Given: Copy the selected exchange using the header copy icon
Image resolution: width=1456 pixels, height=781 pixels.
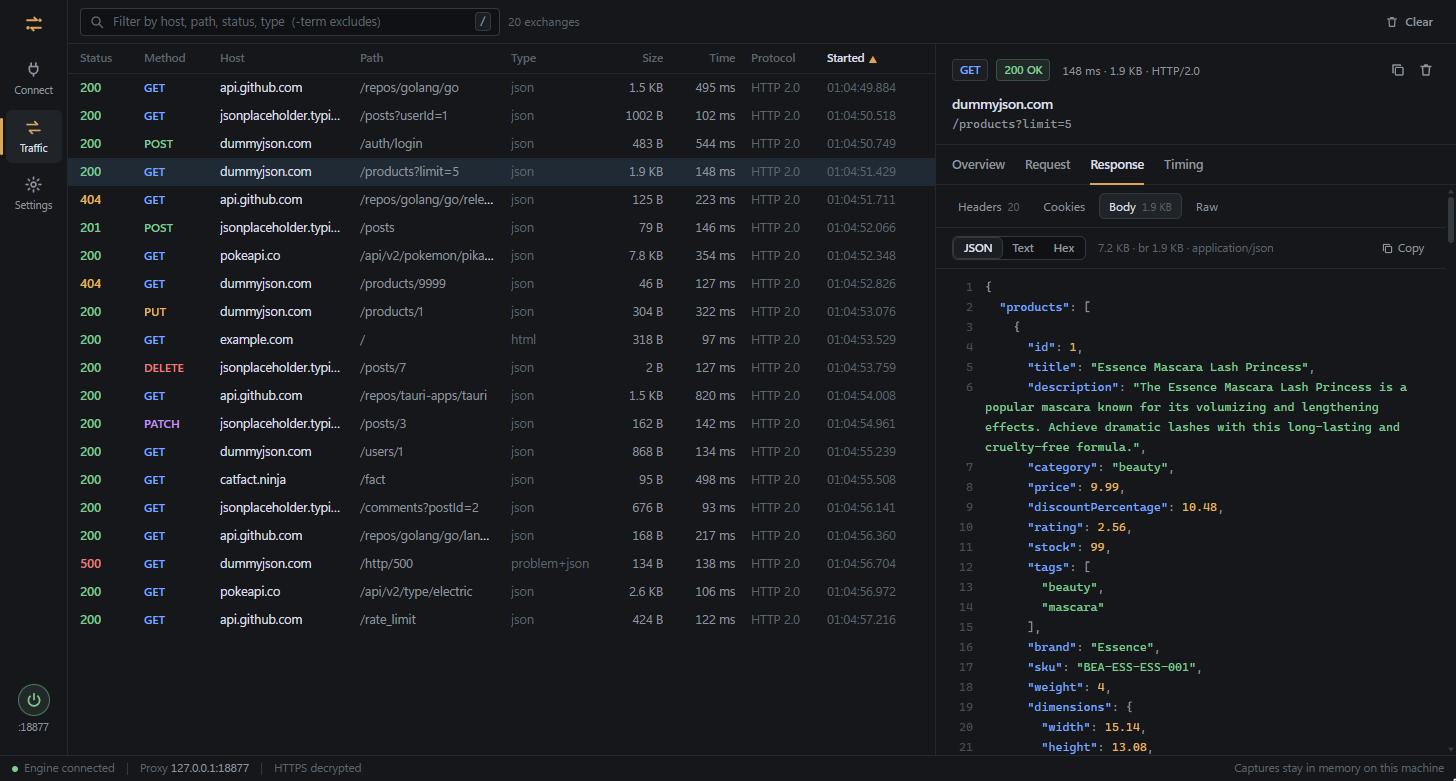Looking at the screenshot, I should click(1398, 70).
